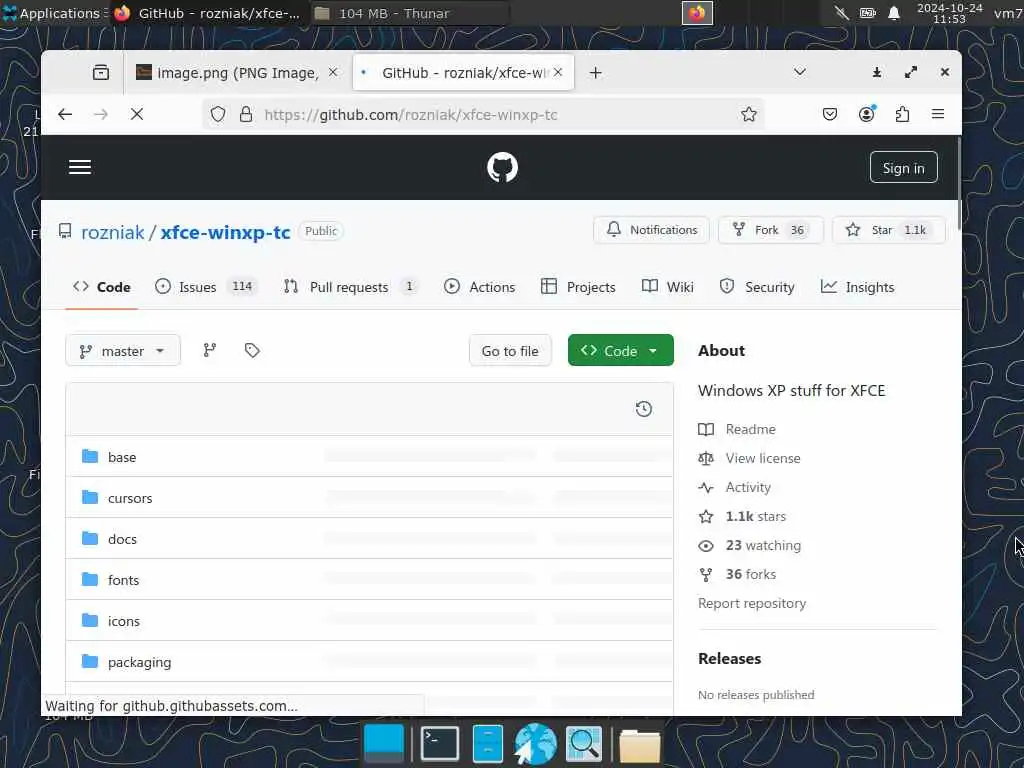
Task: Open the Firefox extensions puzzle icon
Action: pyautogui.click(x=903, y=114)
